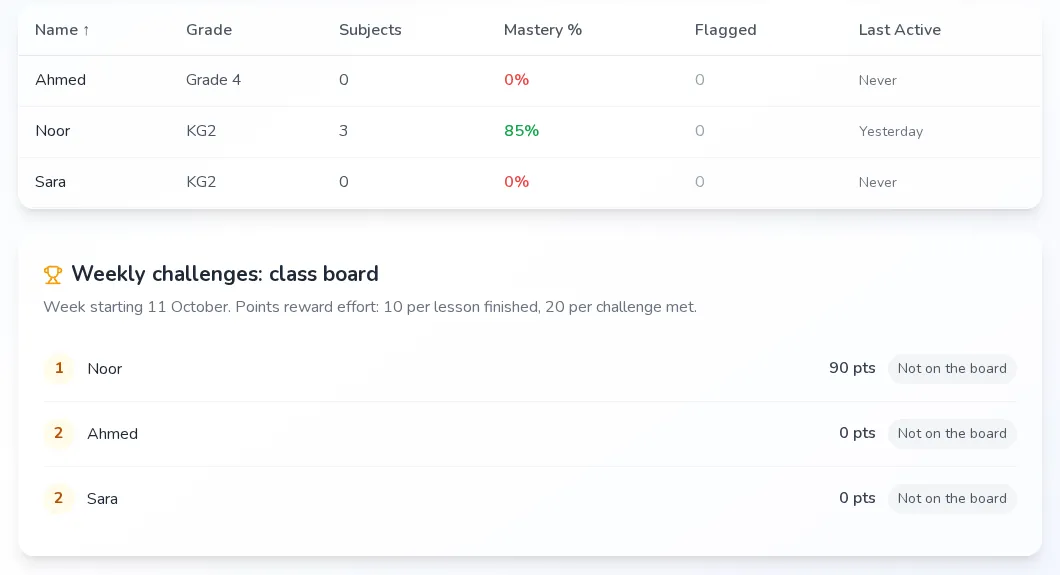Click rank 2 badge next to Ahmed

click(59, 433)
